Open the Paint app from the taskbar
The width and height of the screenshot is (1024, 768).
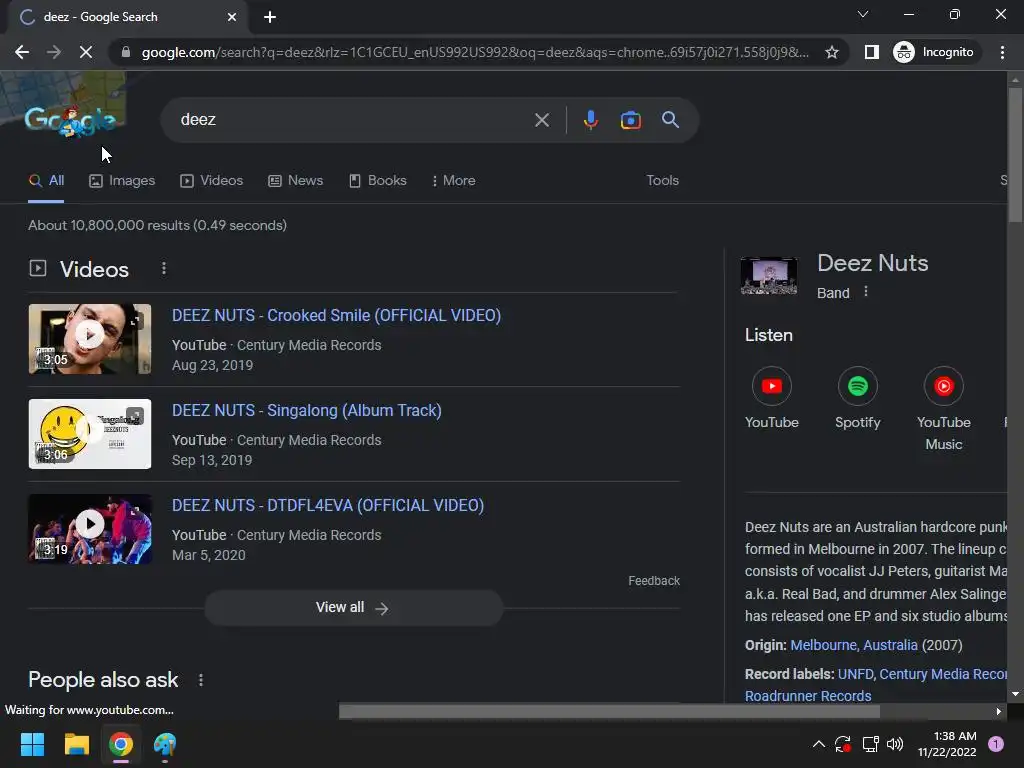[x=165, y=744]
